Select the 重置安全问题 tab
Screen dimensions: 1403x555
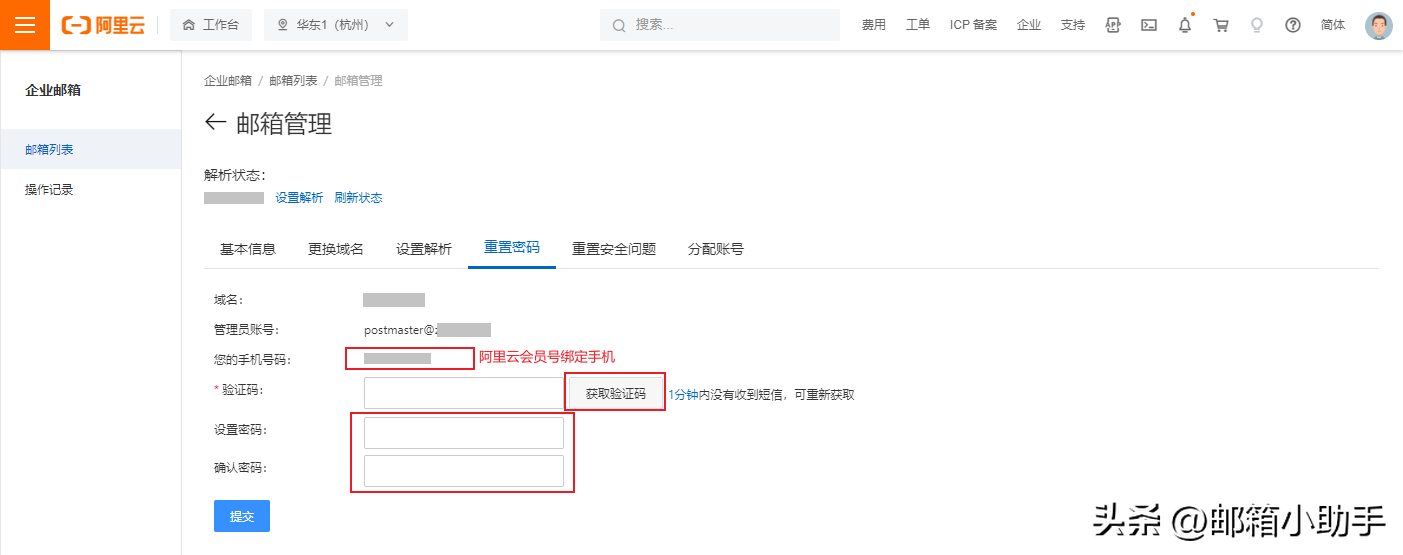point(614,249)
